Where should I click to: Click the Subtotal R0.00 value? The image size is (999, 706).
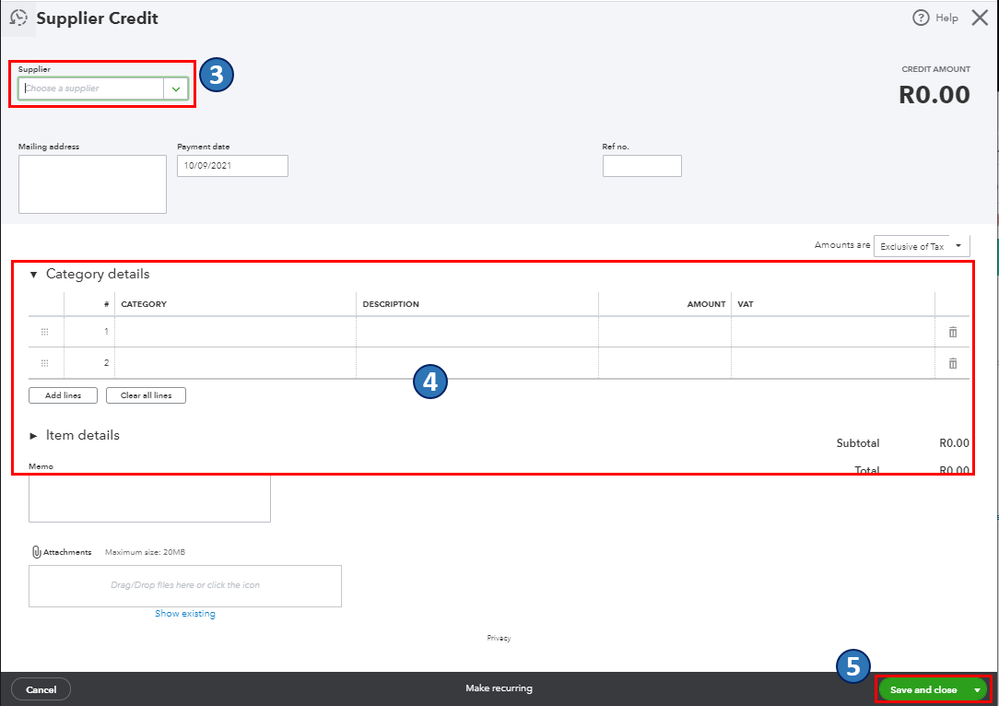click(954, 443)
